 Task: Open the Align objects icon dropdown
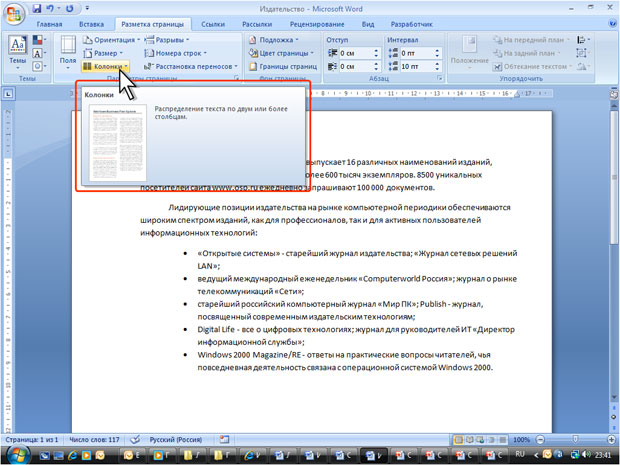tap(583, 40)
